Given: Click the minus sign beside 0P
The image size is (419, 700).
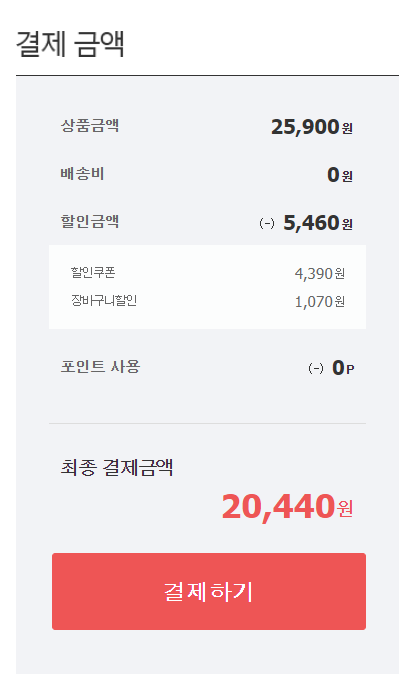Looking at the screenshot, I should pos(315,368).
